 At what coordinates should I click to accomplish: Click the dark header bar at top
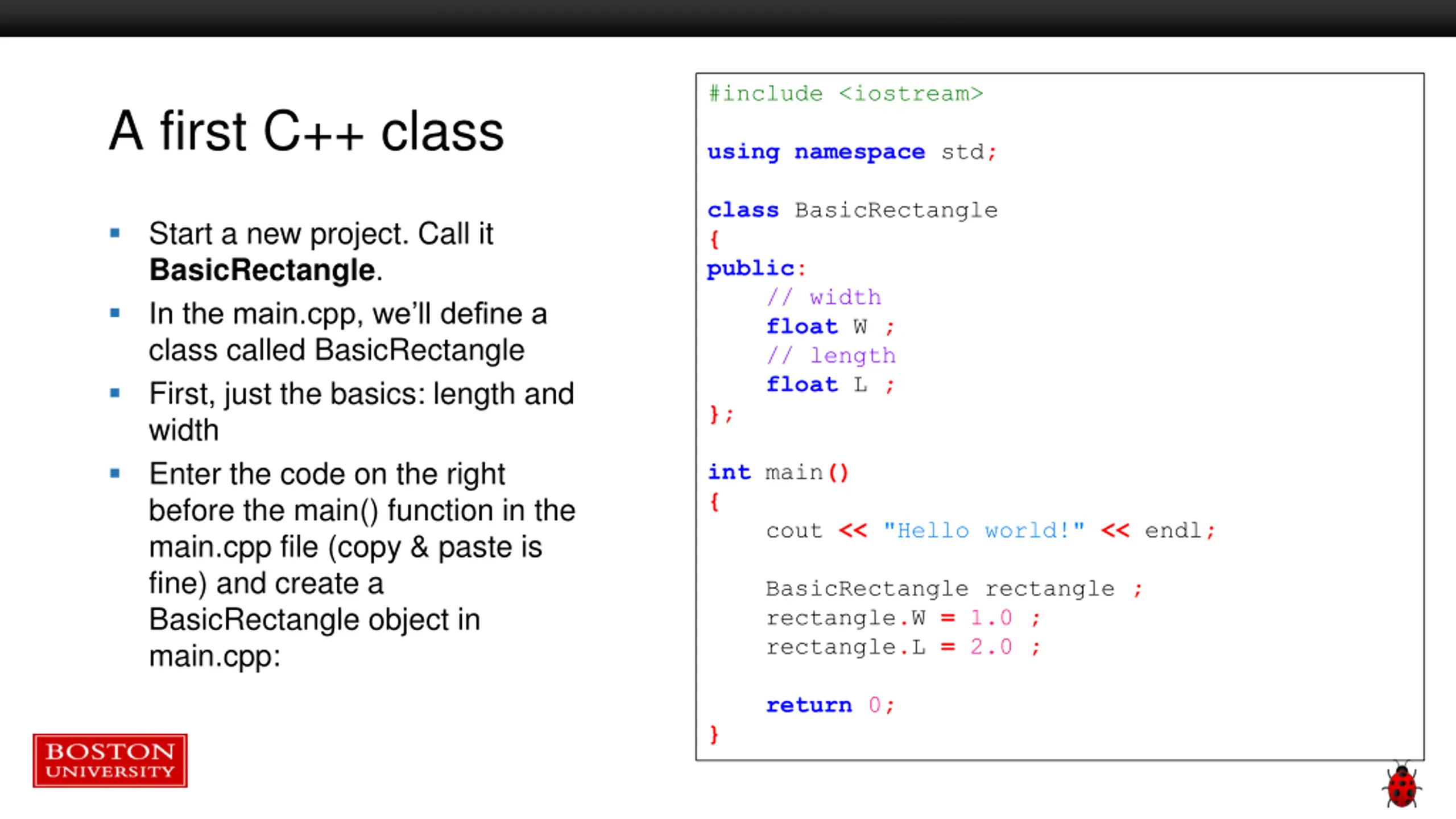pyautogui.click(x=728, y=18)
